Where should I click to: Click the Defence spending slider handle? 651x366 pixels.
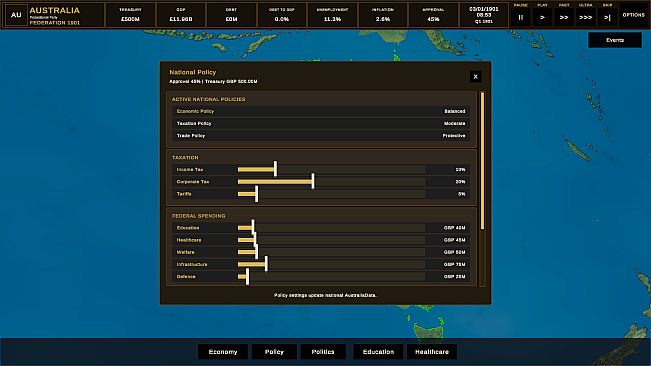coord(247,276)
